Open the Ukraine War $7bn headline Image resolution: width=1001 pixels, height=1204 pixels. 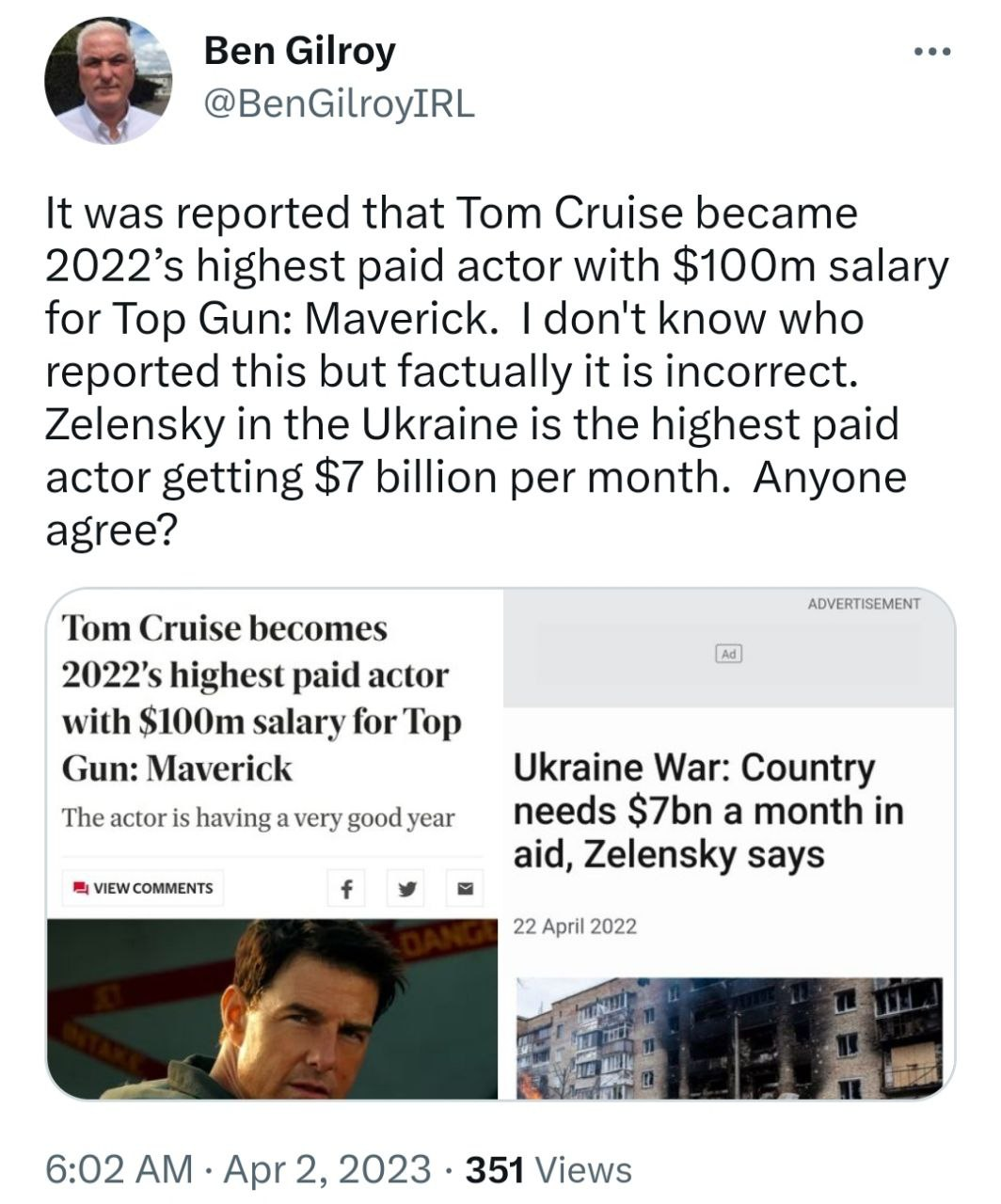click(x=707, y=811)
